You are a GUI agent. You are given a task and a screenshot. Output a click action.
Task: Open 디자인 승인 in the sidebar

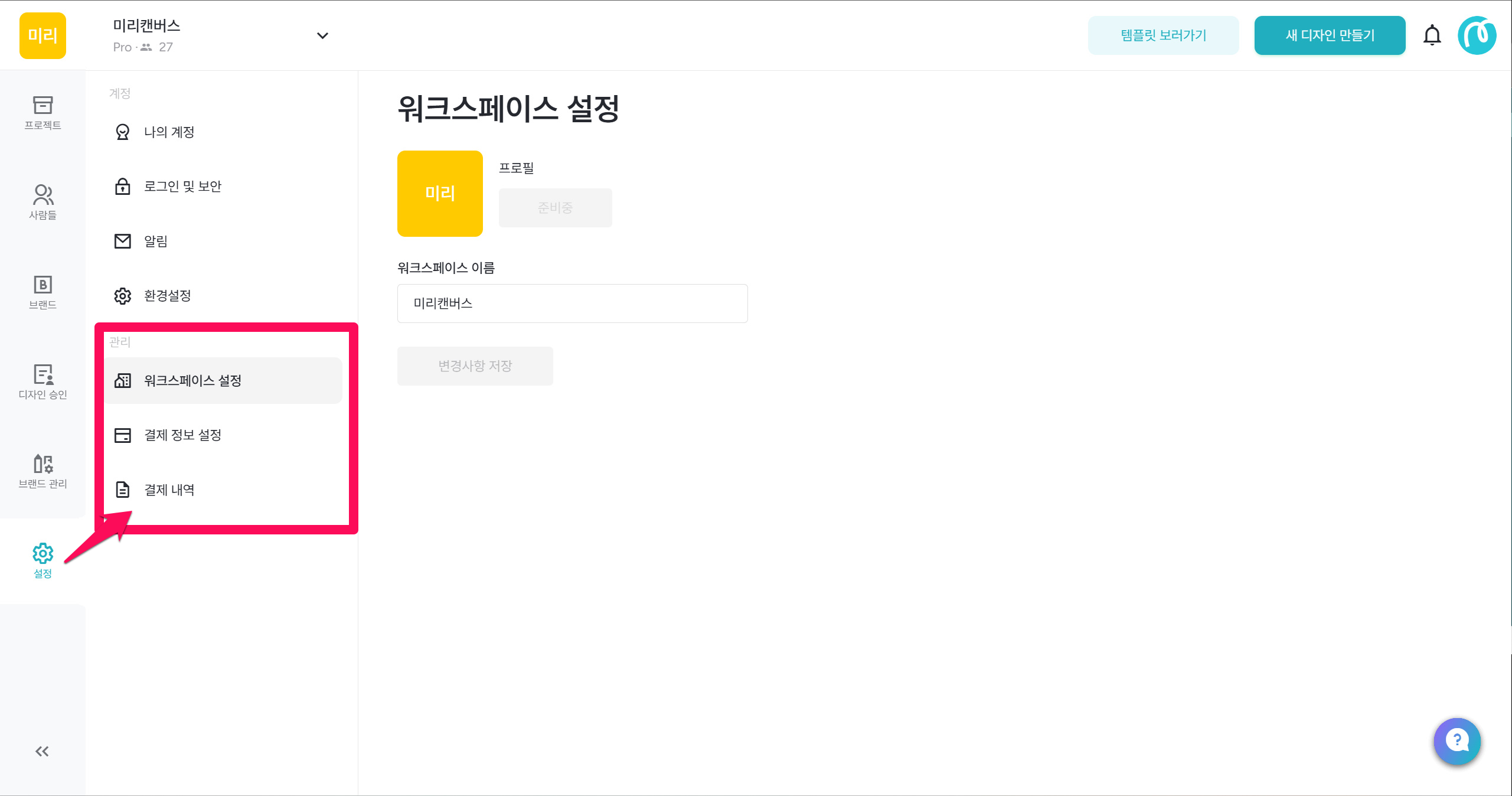43,381
